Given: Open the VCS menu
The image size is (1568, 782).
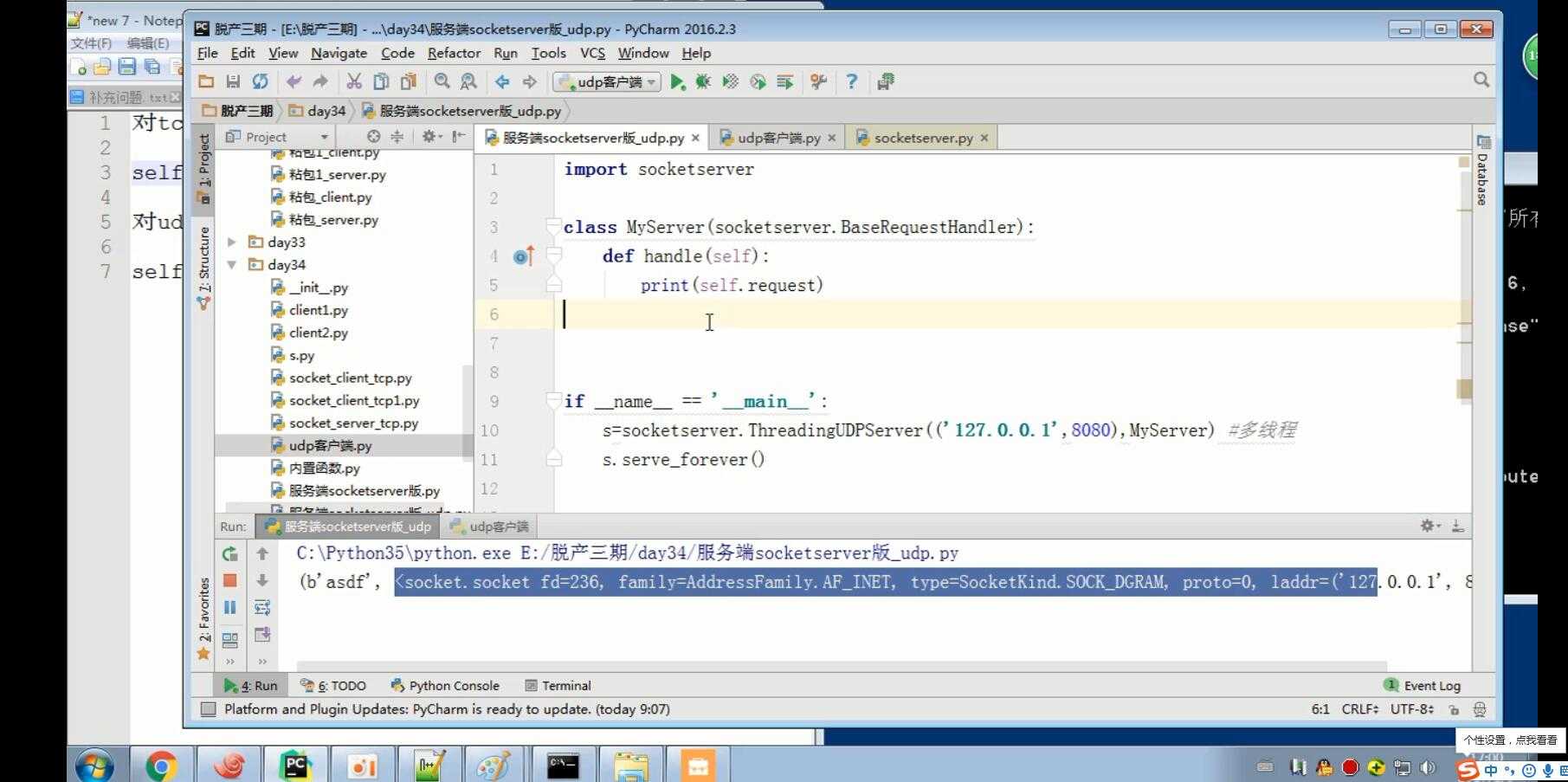Looking at the screenshot, I should (x=592, y=53).
